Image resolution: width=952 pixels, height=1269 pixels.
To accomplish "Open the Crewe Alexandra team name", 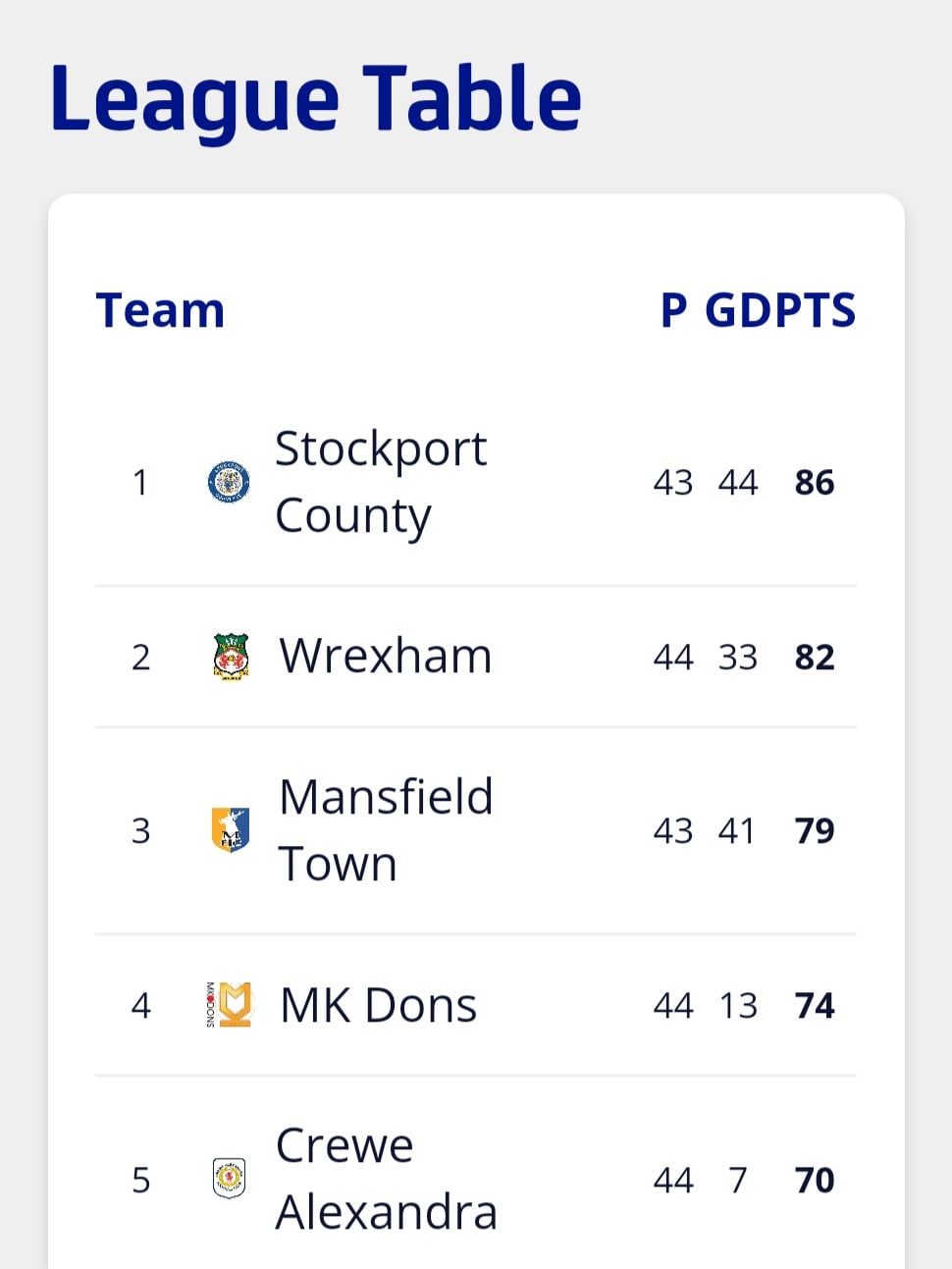I will tap(387, 1179).
